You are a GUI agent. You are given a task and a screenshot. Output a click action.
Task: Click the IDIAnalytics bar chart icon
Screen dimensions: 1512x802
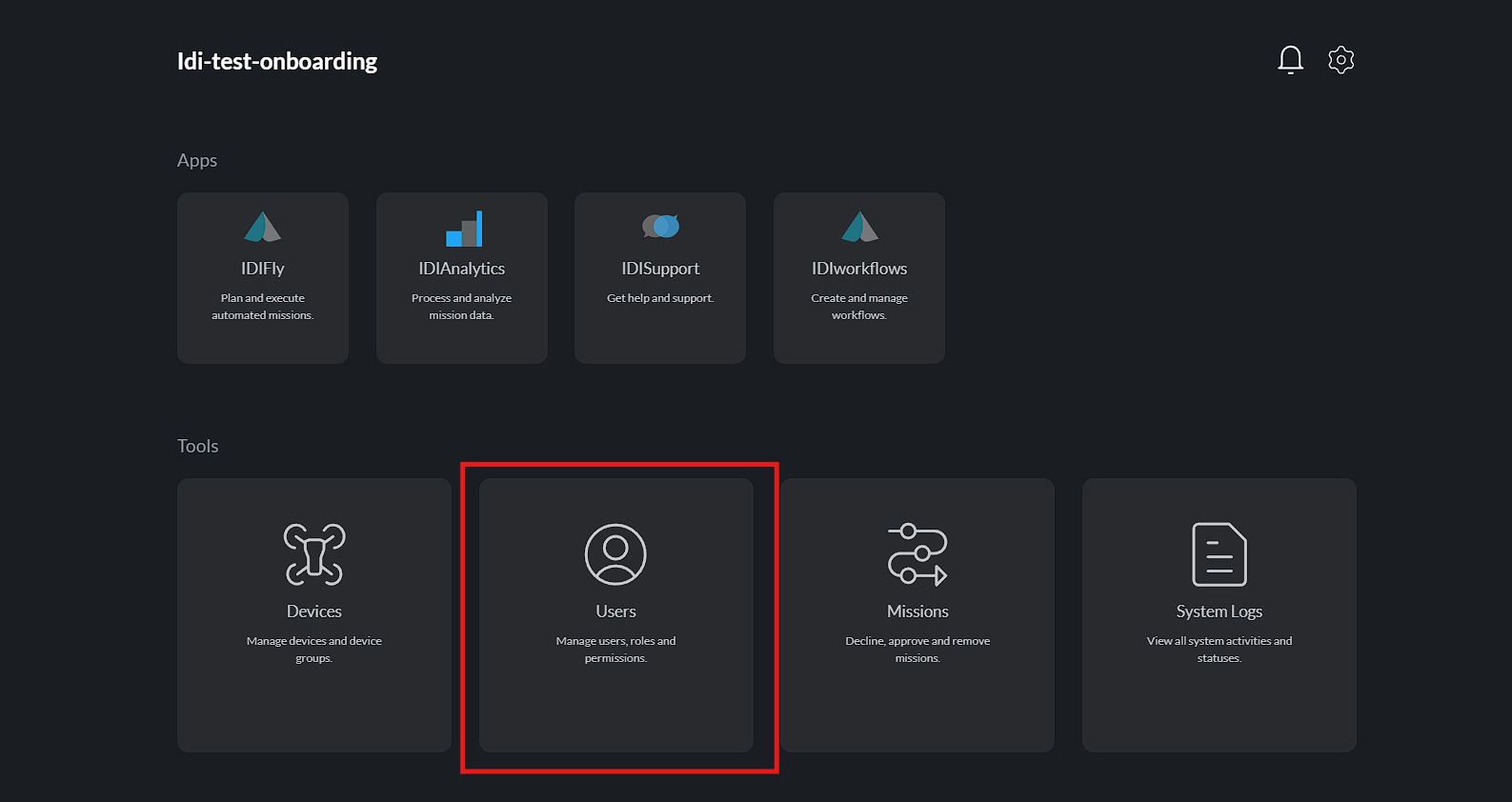[x=464, y=229]
